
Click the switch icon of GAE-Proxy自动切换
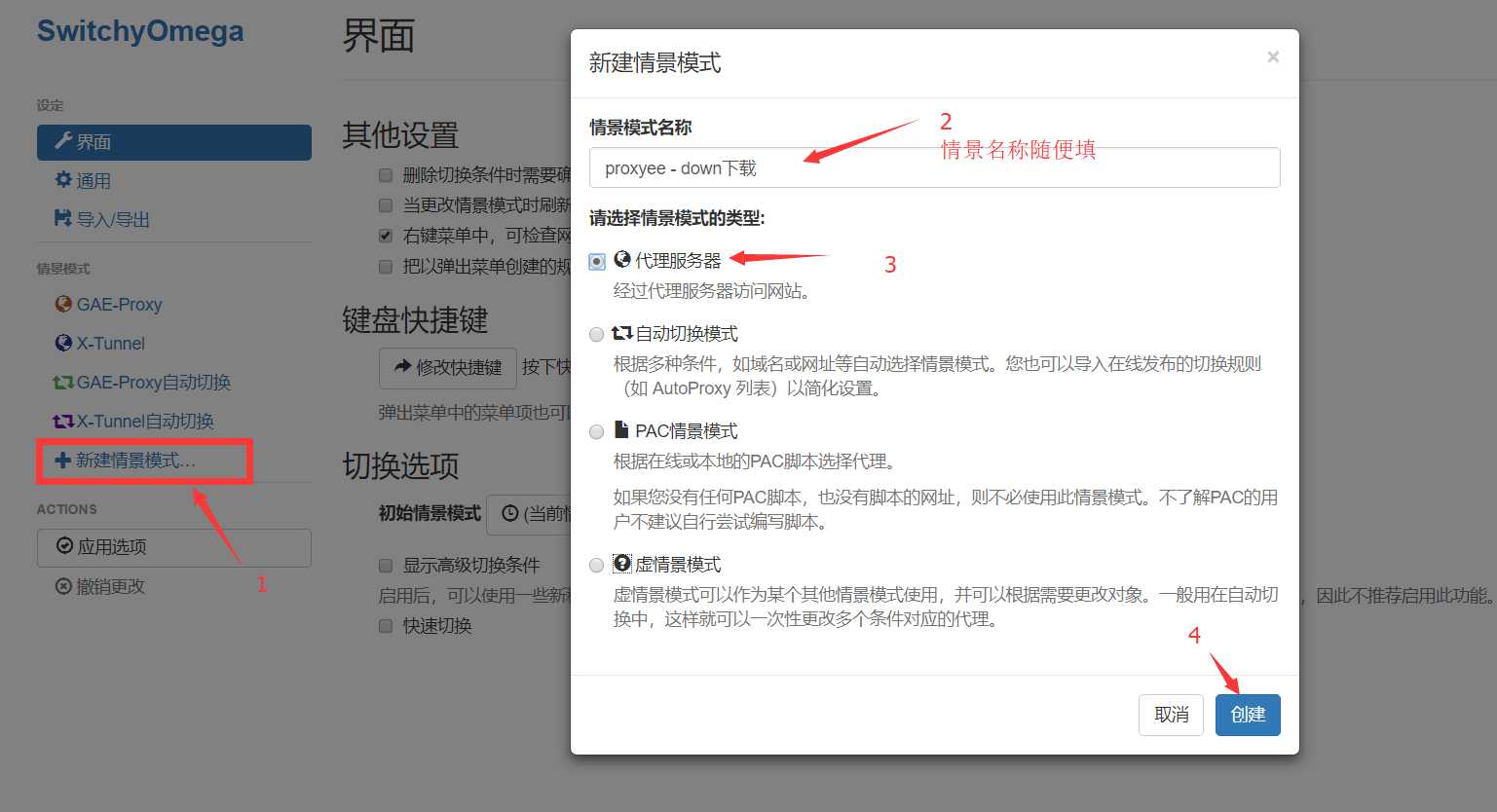pyautogui.click(x=63, y=383)
